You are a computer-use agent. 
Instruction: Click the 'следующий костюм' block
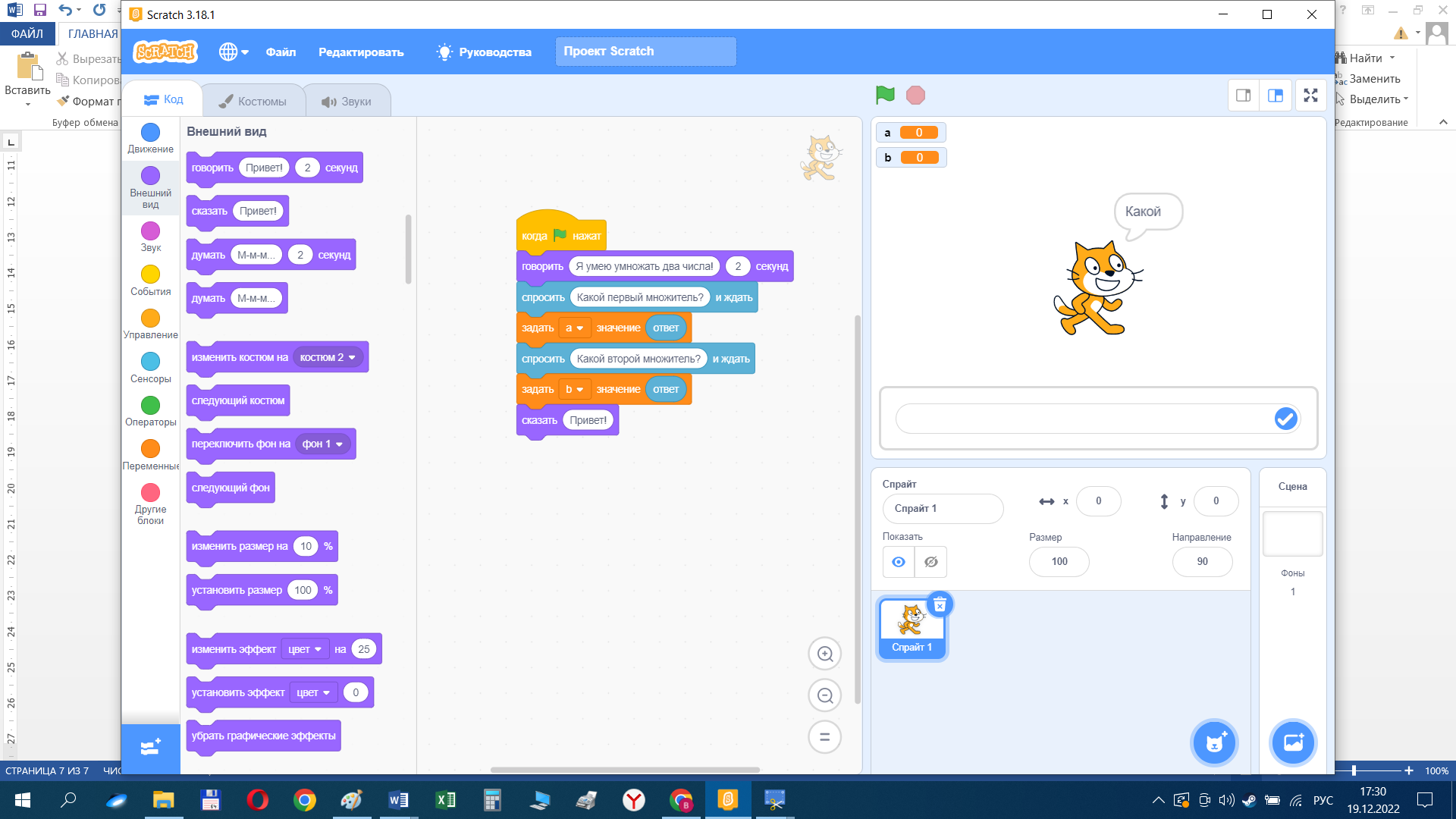point(238,400)
